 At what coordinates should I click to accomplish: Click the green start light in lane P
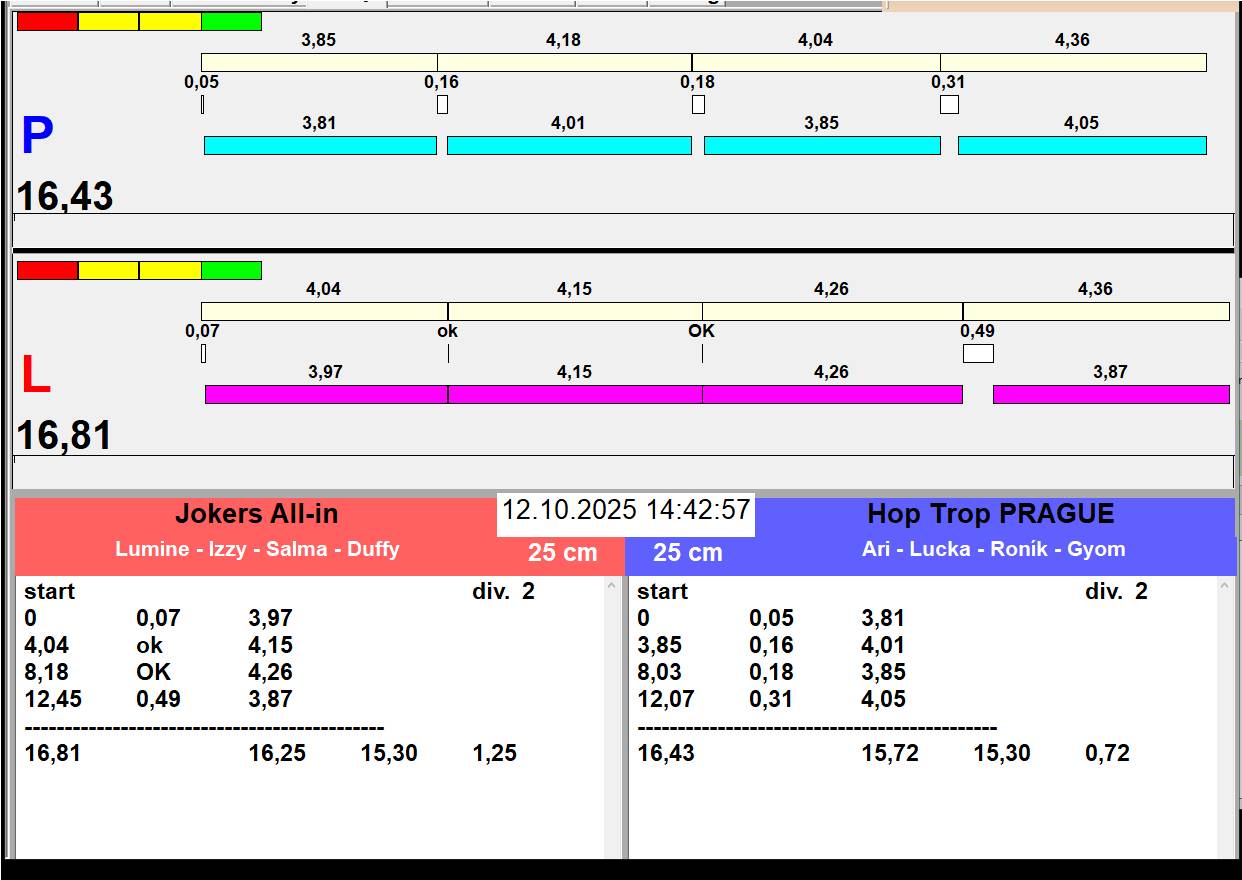coord(231,21)
